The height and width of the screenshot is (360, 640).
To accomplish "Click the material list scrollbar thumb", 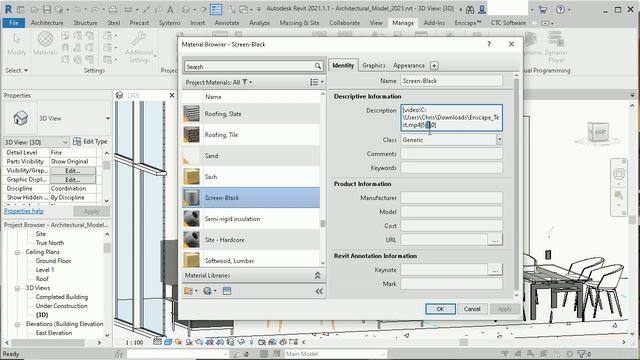I will click(323, 224).
